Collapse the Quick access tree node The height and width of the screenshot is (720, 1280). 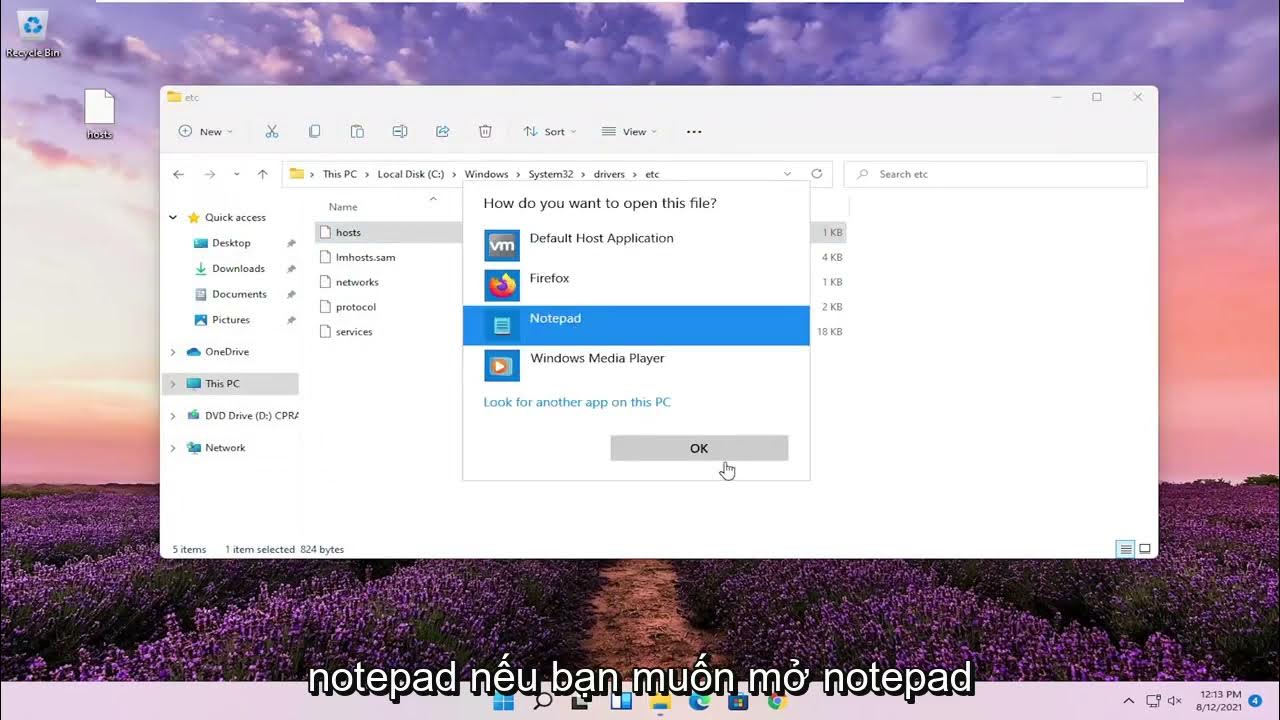click(173, 217)
